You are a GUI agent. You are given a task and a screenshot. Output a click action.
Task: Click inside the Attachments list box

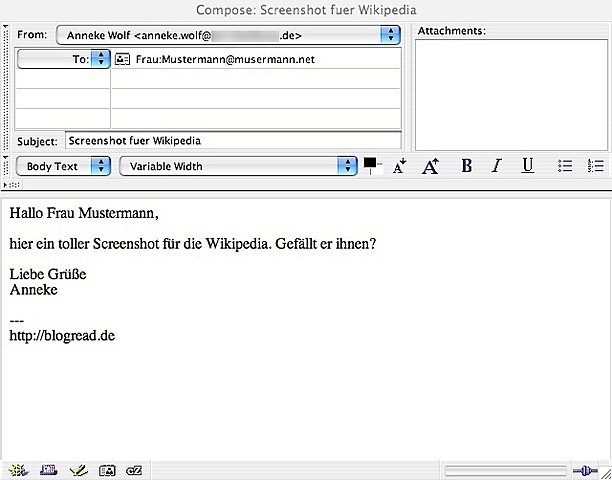click(x=511, y=95)
